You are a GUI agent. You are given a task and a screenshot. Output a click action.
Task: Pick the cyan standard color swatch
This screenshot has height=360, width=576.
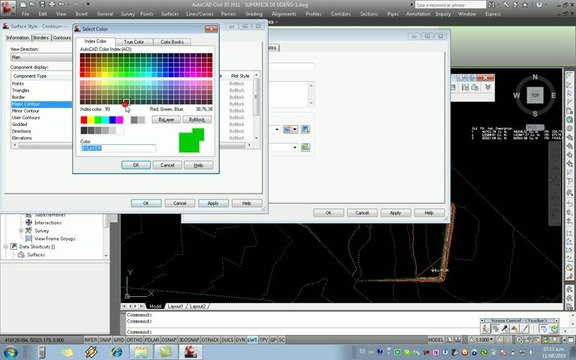click(105, 120)
